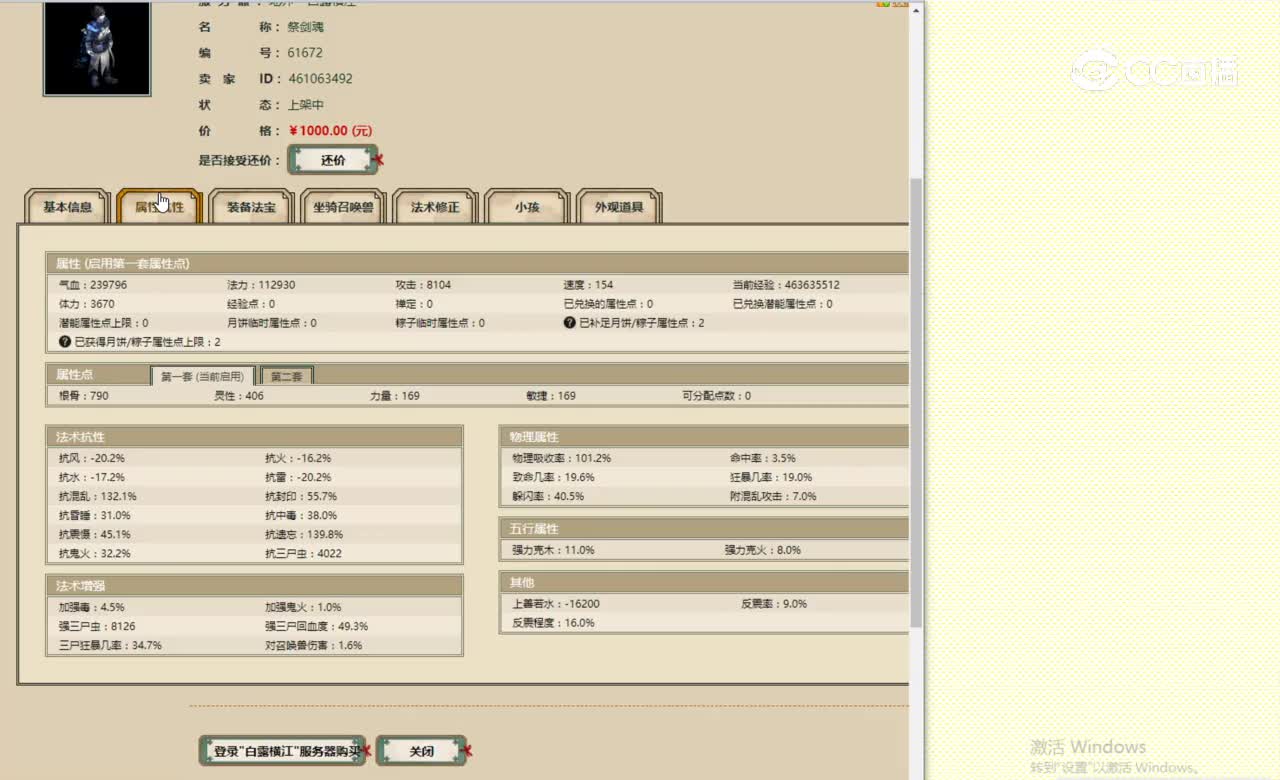Click the 关闭 button

point(421,751)
